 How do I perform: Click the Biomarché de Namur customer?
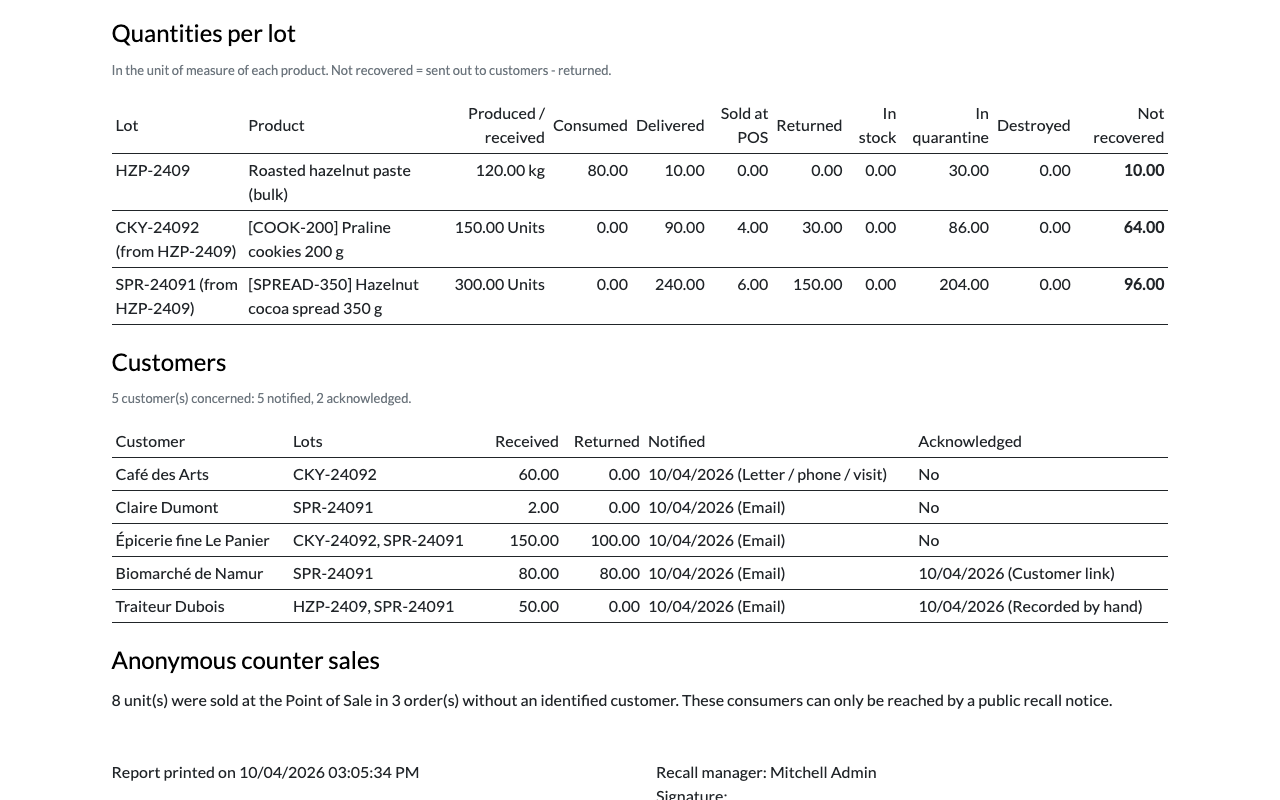point(189,573)
